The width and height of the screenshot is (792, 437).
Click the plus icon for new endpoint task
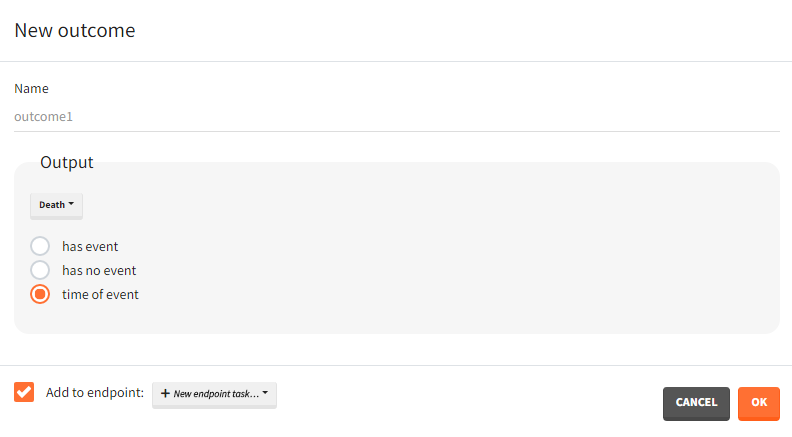[x=165, y=394]
